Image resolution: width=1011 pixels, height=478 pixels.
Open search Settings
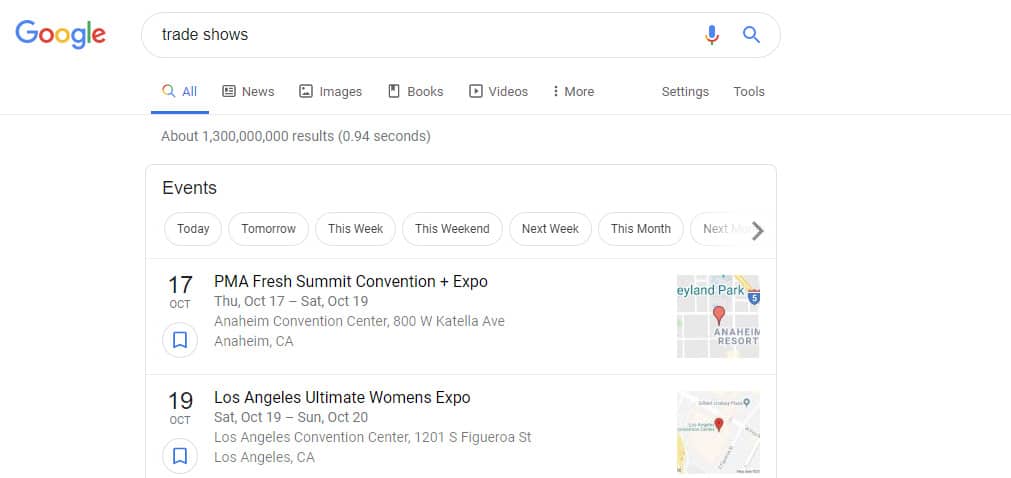tap(685, 91)
